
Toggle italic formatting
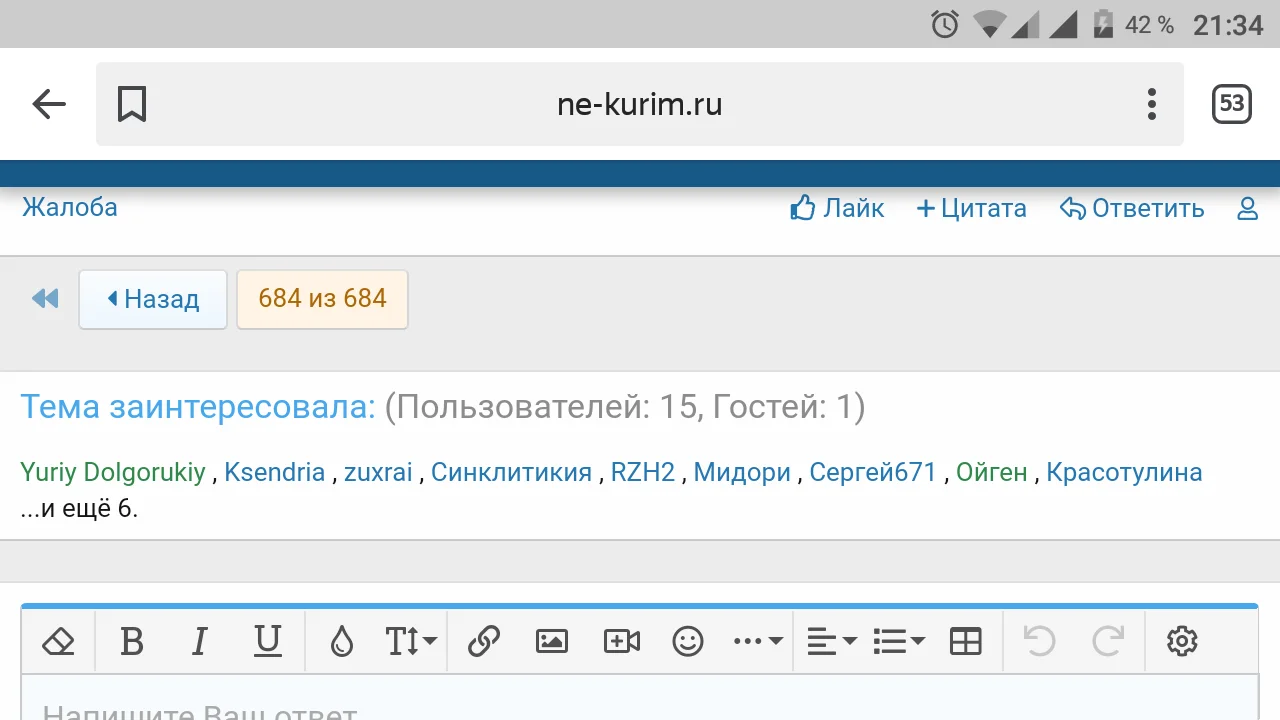[x=199, y=641]
